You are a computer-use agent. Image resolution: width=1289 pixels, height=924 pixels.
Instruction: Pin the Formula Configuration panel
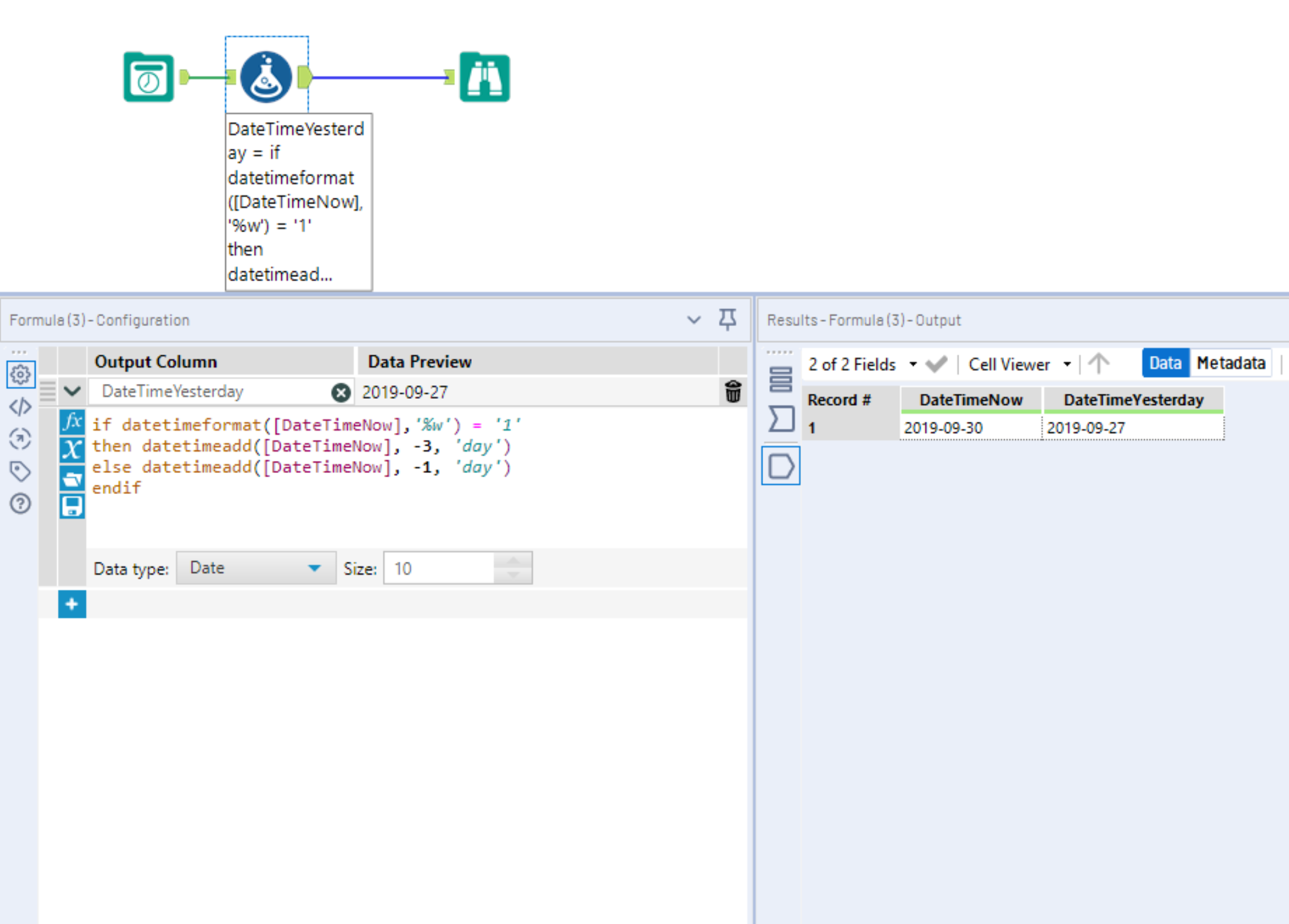pyautogui.click(x=727, y=319)
